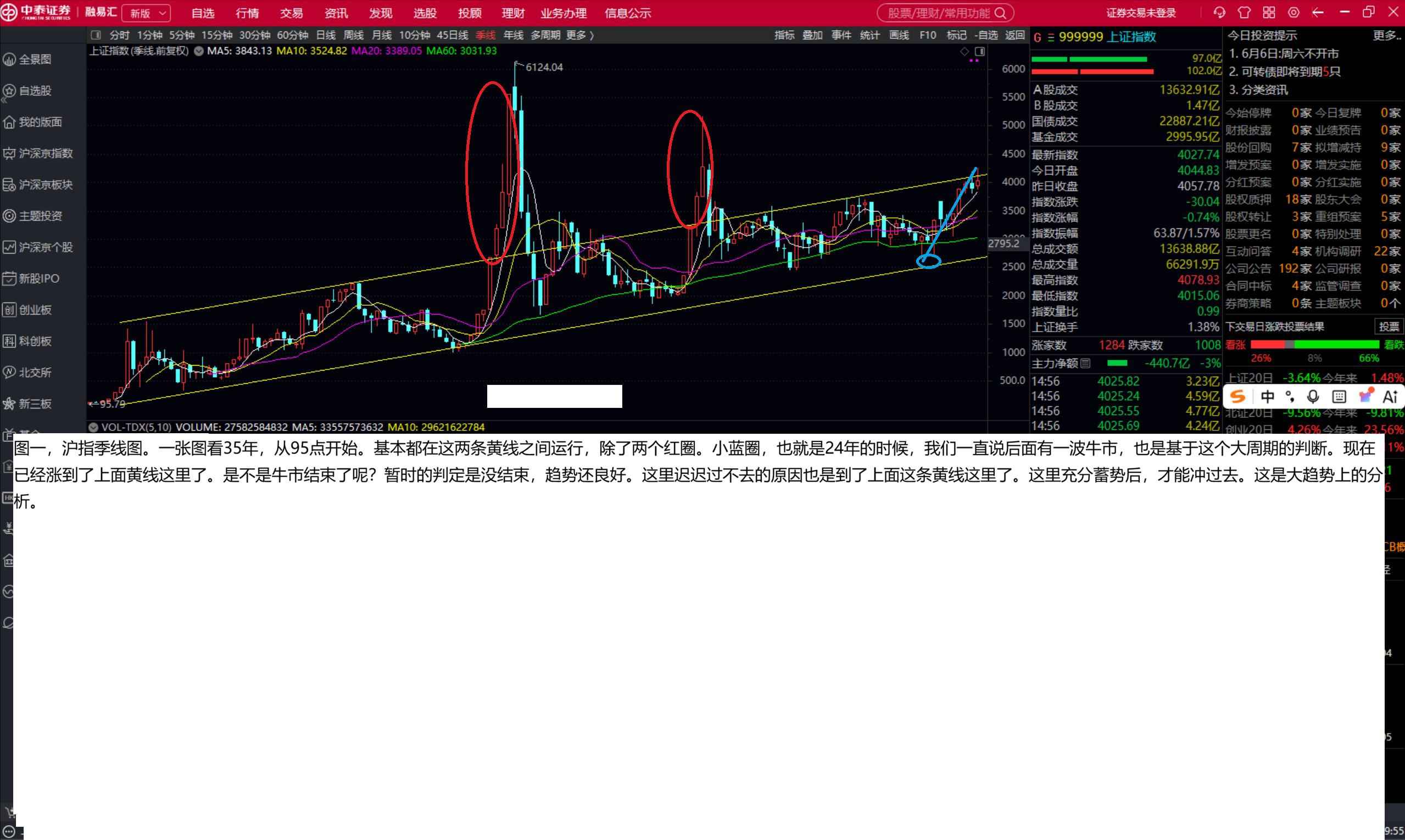Click 机构调研 22家 entry
Viewport: 1405px width, 840px height.
click(x=1358, y=251)
